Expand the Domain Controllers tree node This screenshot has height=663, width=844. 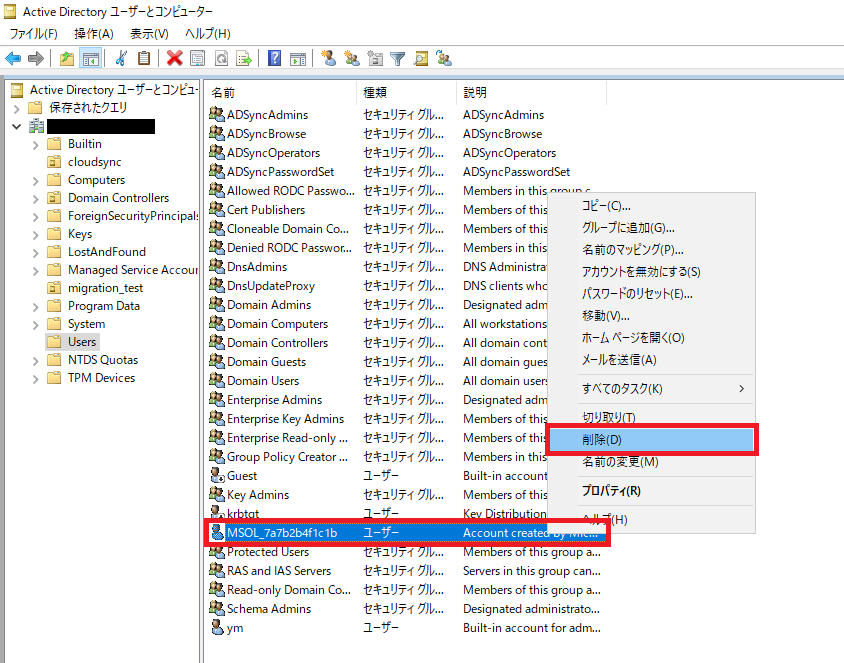coord(36,199)
